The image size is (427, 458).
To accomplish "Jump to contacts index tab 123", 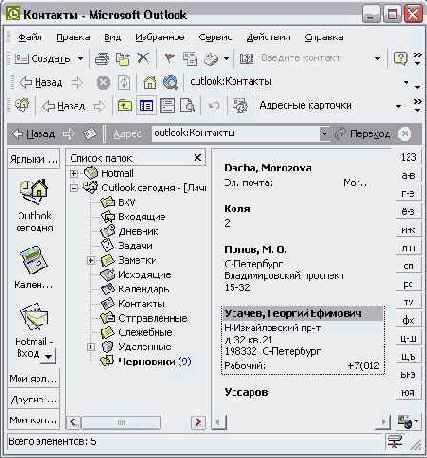I will (x=408, y=157).
